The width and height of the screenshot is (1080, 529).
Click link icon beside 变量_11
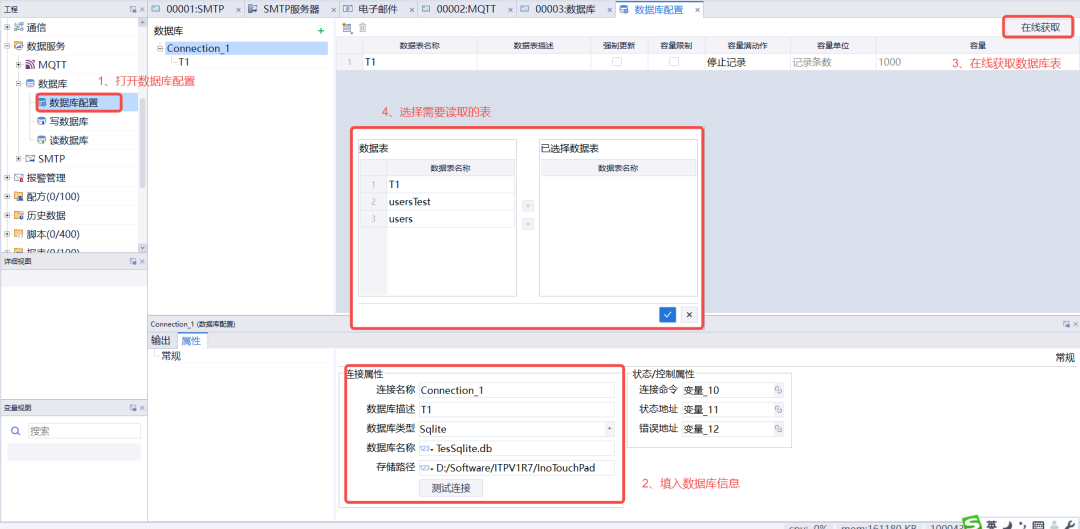click(778, 409)
